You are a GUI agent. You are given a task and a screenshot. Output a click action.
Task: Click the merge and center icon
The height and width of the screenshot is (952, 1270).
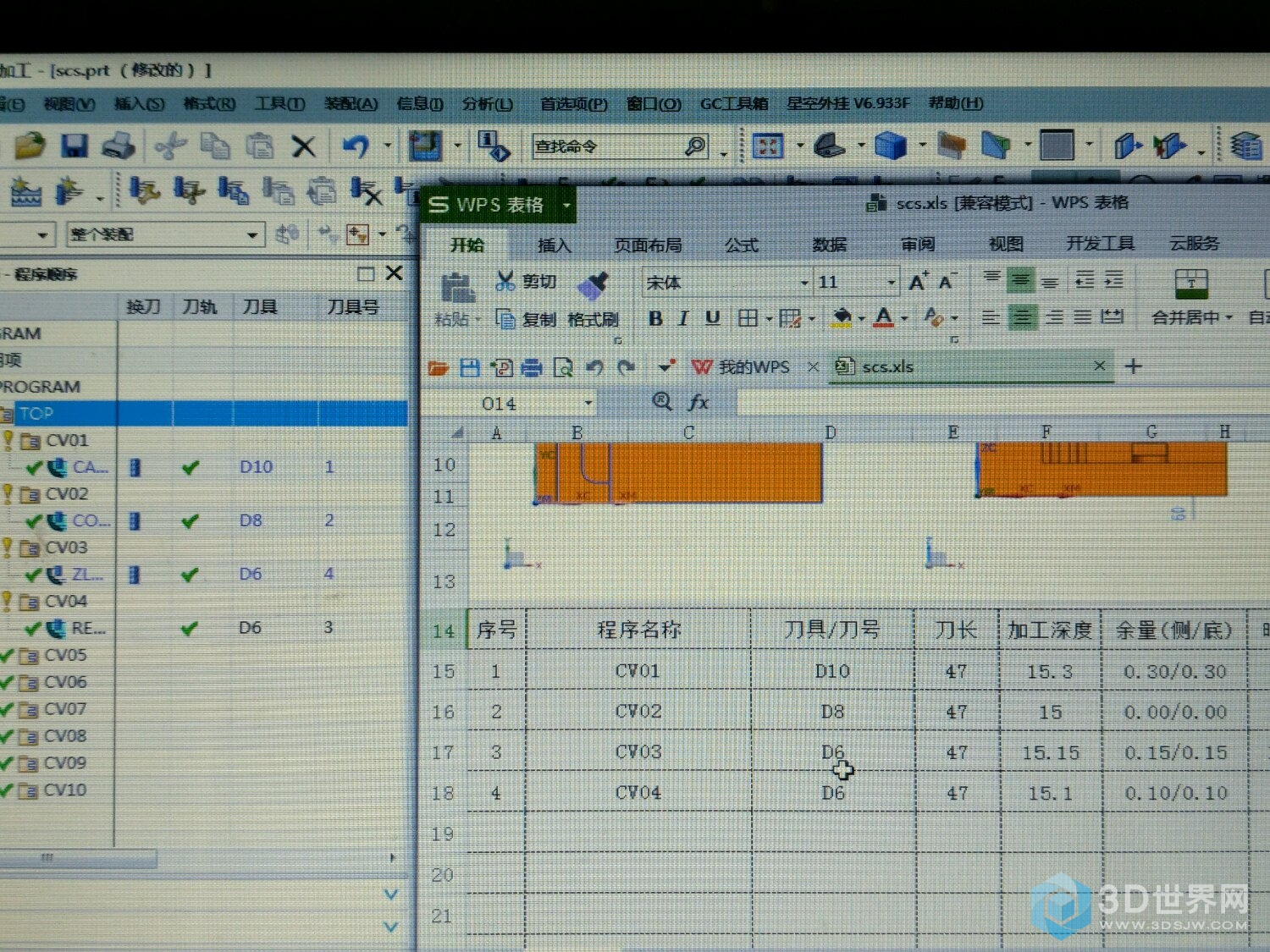[1191, 283]
